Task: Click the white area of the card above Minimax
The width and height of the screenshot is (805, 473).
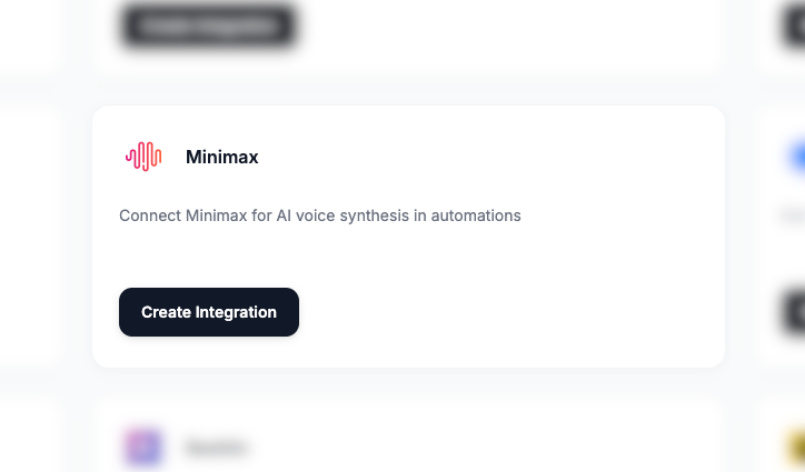Action: pos(500,40)
